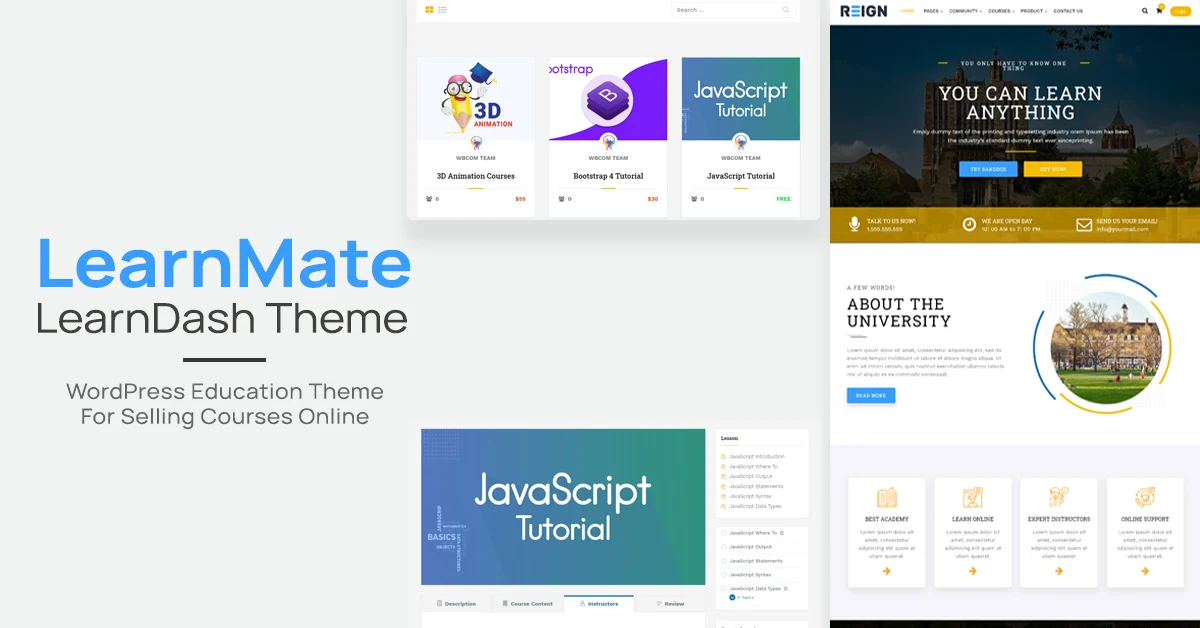Toggle circle beside JavaScript Data Types in lower list
1200x628 pixels.
[723, 589]
